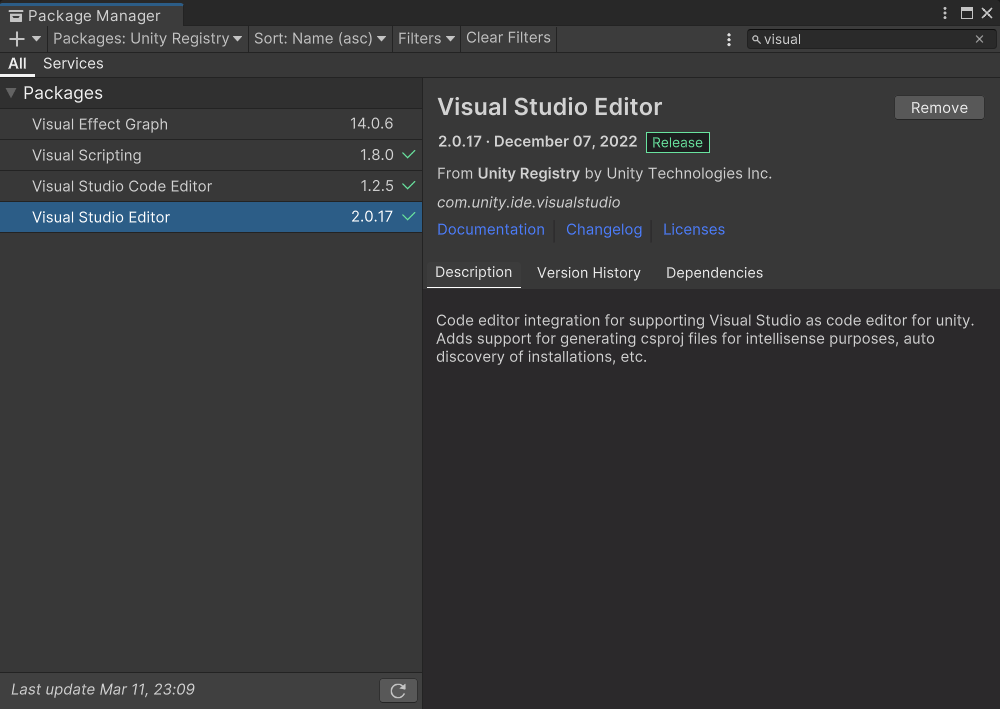
Task: Expand the Filters dropdown
Action: point(426,39)
